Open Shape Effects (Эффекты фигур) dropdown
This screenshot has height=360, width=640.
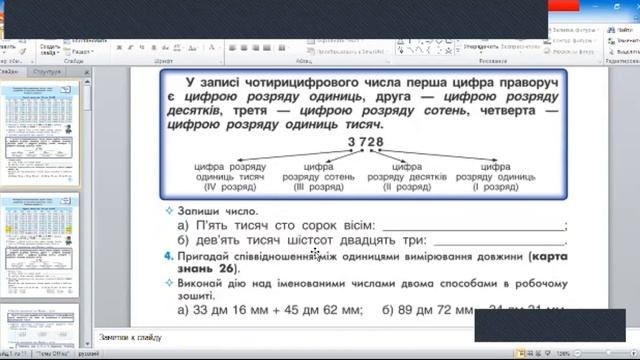[570, 52]
